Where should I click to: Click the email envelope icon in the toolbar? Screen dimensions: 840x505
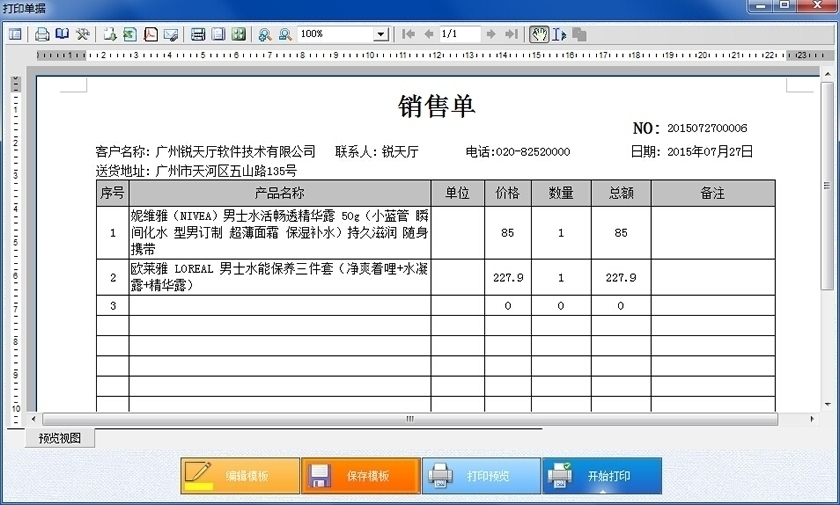point(171,34)
